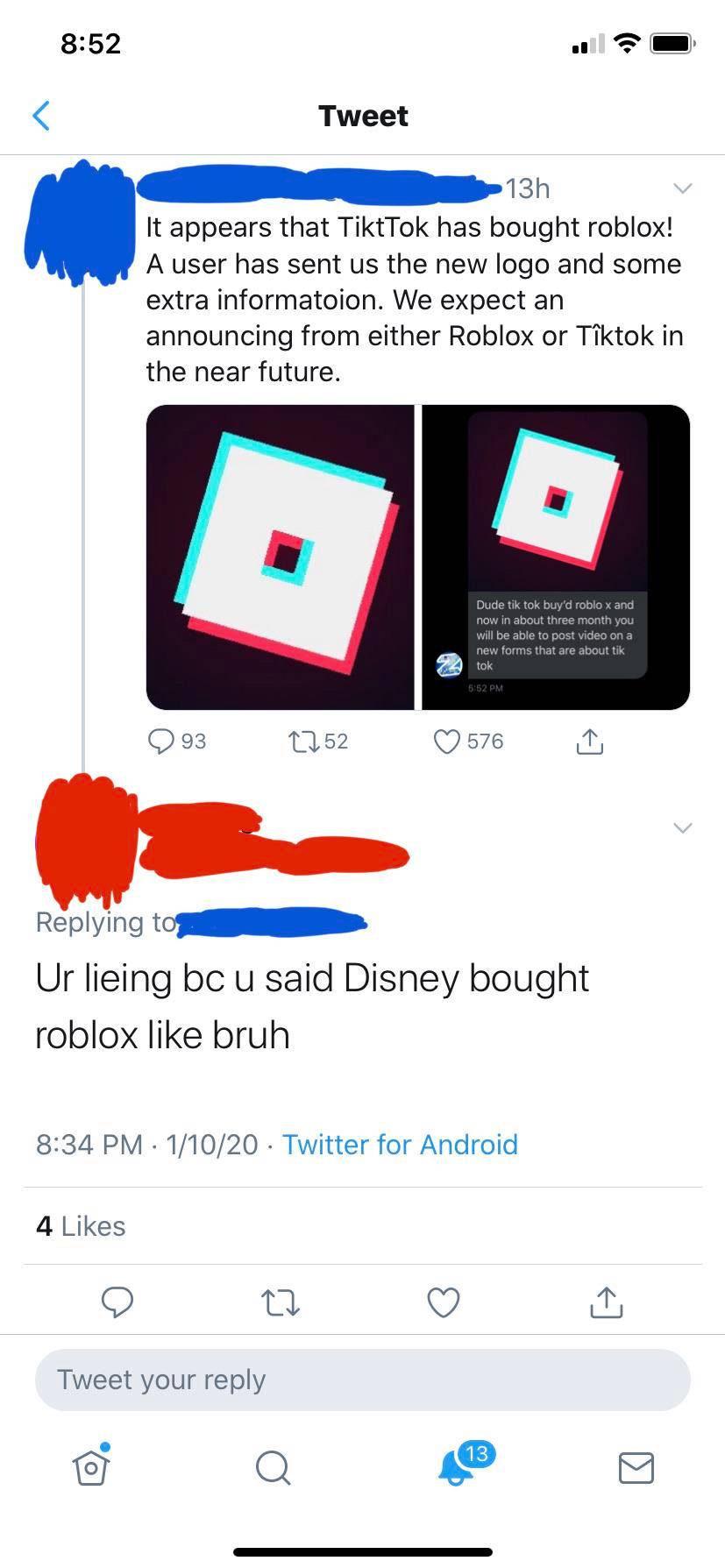Open the Messages envelope tab
This screenshot has height=1568, width=725.
636,1467
